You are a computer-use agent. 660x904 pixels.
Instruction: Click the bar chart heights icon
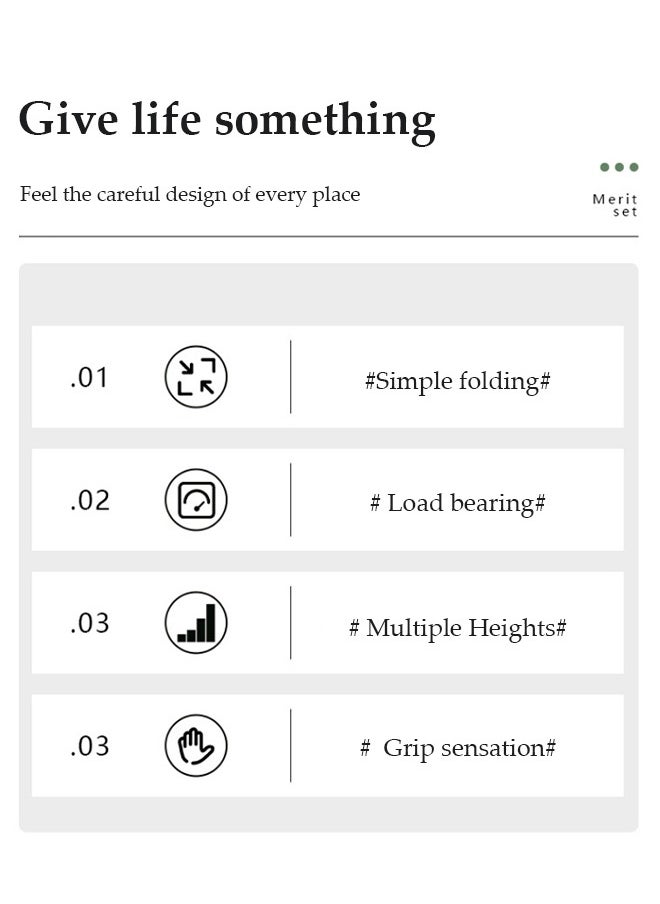[196, 623]
